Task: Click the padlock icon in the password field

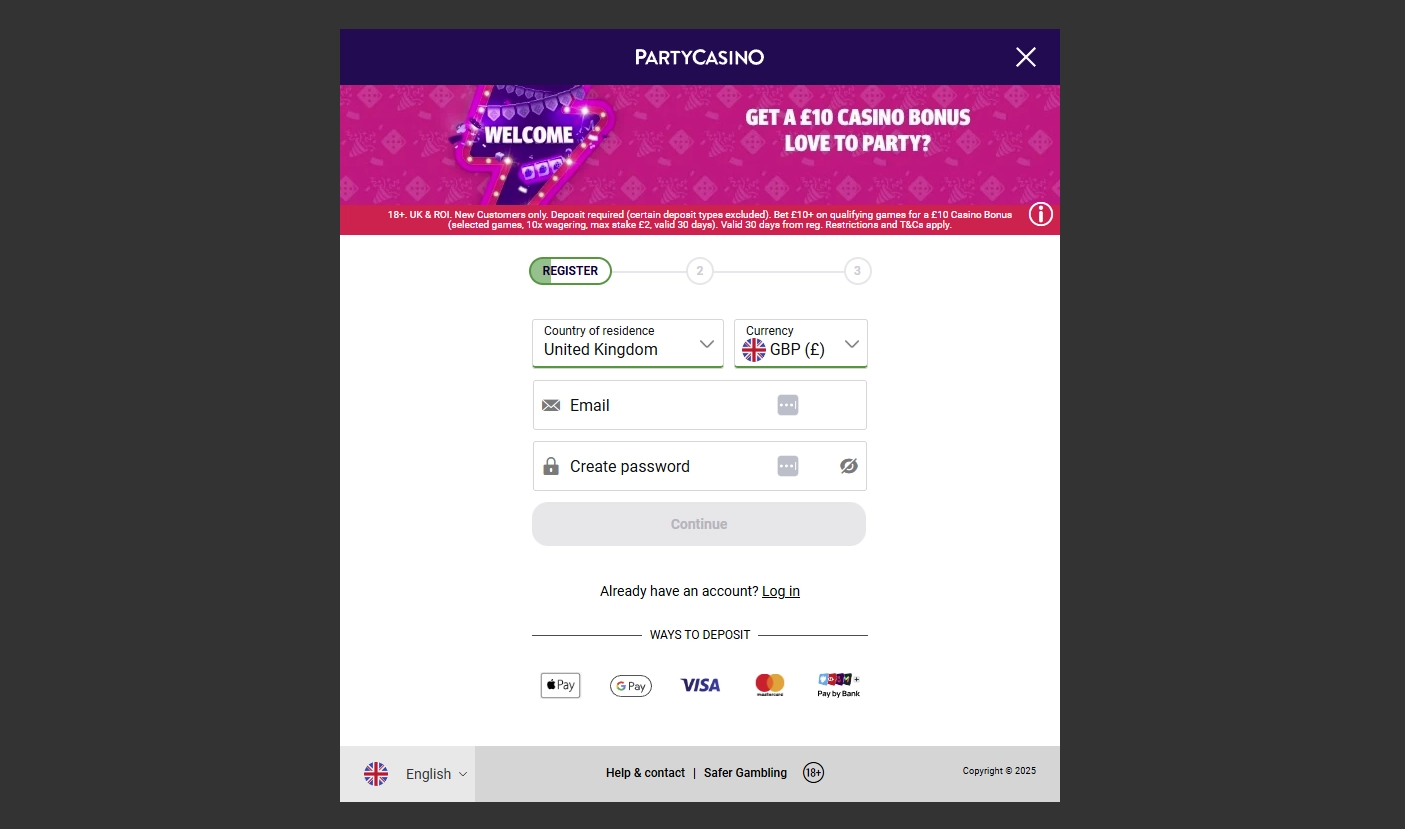Action: [x=551, y=466]
